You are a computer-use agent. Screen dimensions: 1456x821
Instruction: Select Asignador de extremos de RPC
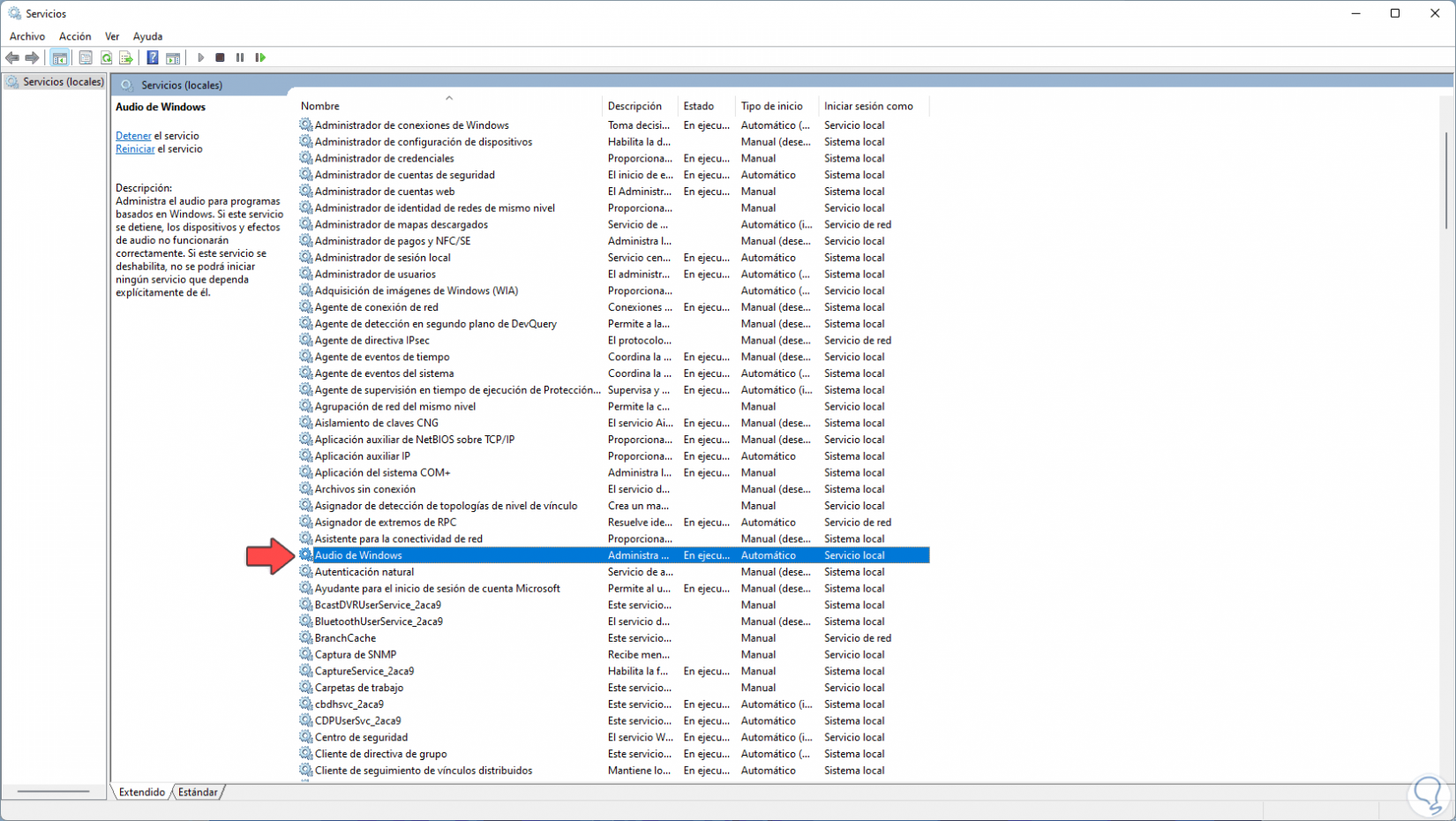pyautogui.click(x=386, y=523)
